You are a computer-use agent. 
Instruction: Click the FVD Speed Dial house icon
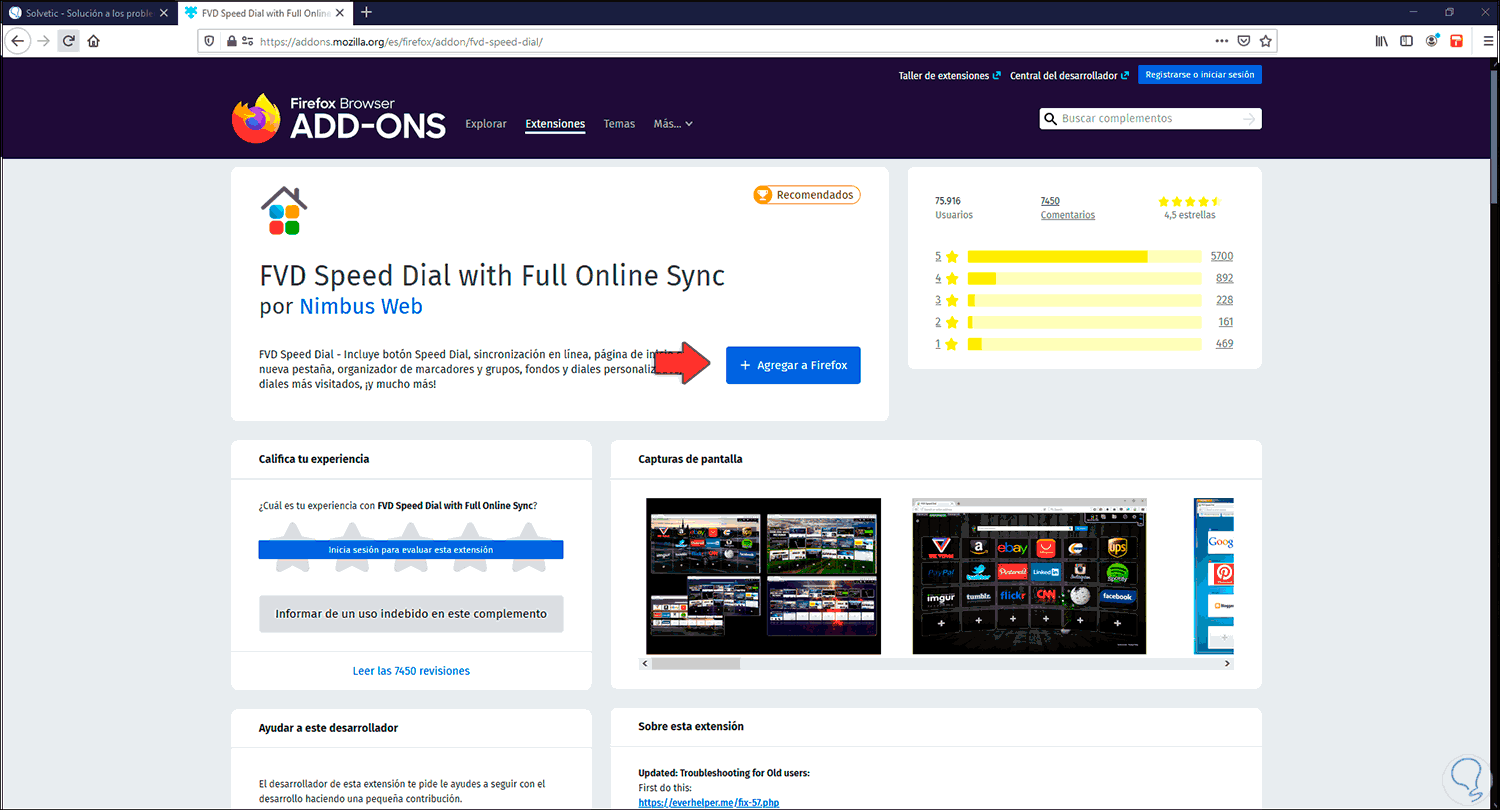284,210
